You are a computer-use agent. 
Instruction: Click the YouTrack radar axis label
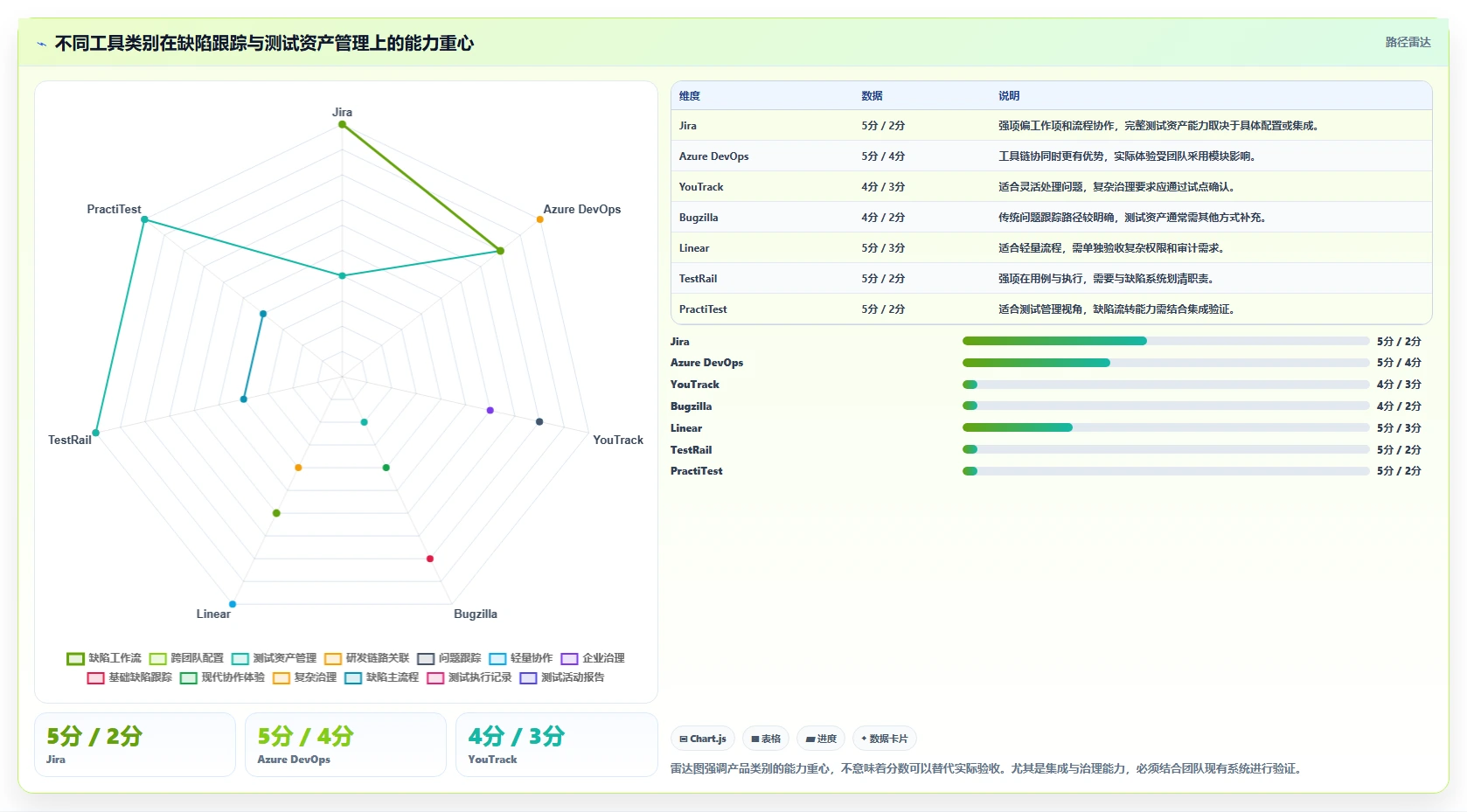pyautogui.click(x=618, y=440)
